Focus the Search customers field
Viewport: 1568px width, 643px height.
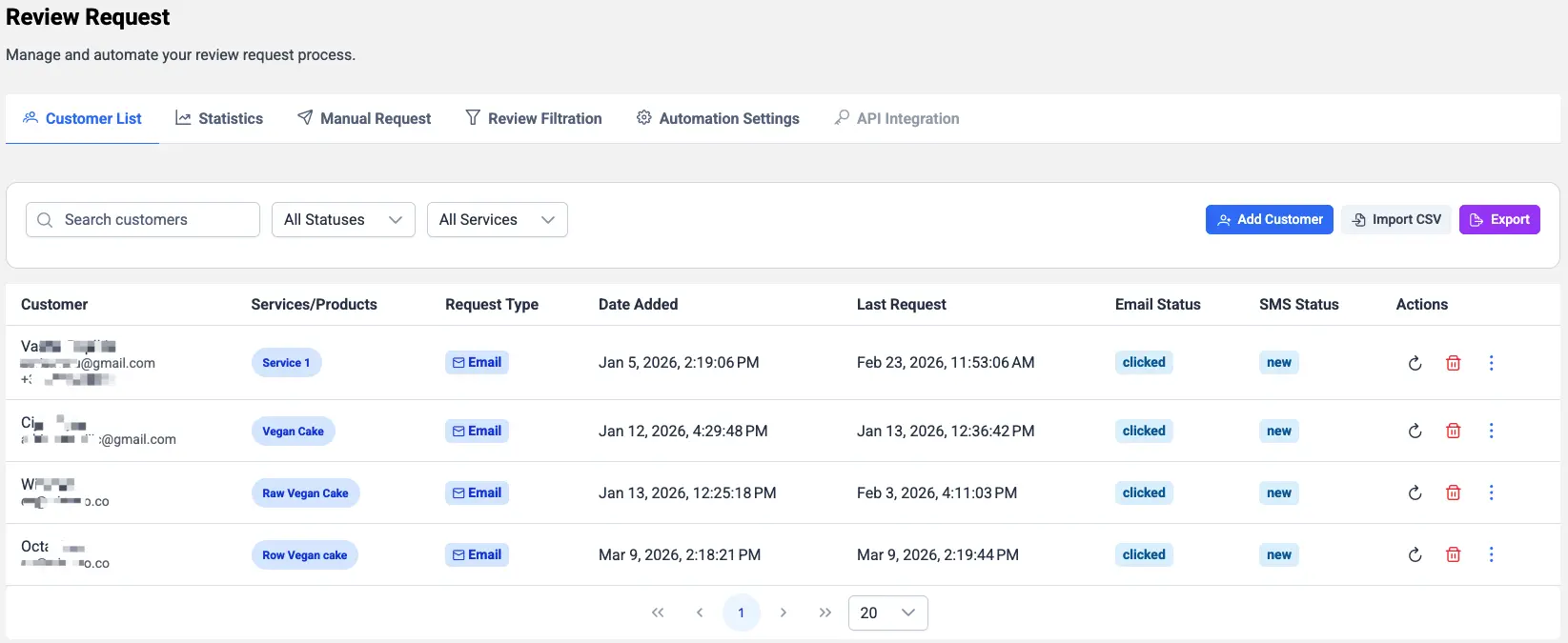(x=143, y=220)
